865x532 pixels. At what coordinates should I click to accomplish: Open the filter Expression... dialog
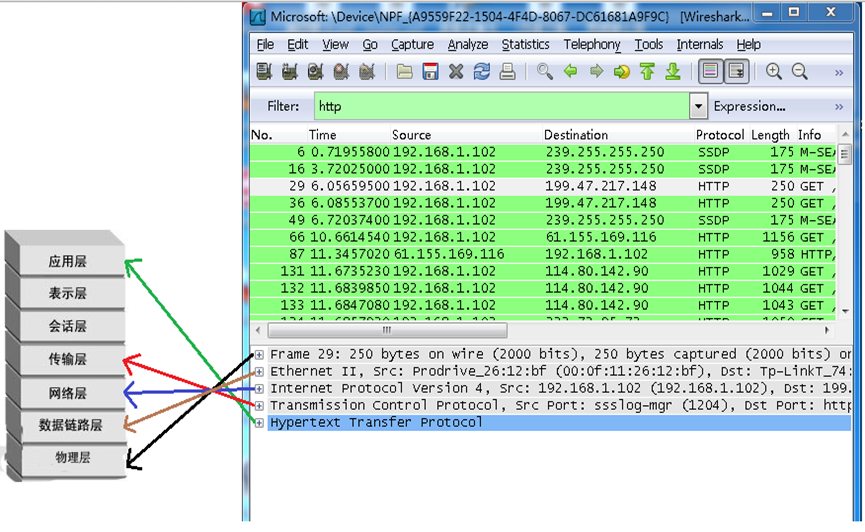[x=749, y=106]
